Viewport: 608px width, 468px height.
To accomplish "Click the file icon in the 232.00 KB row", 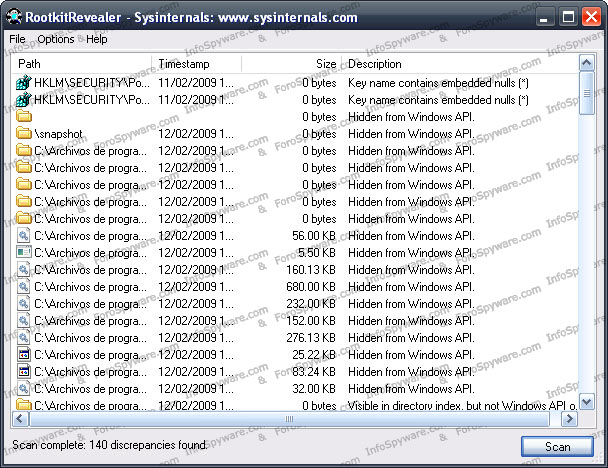I will [24, 304].
